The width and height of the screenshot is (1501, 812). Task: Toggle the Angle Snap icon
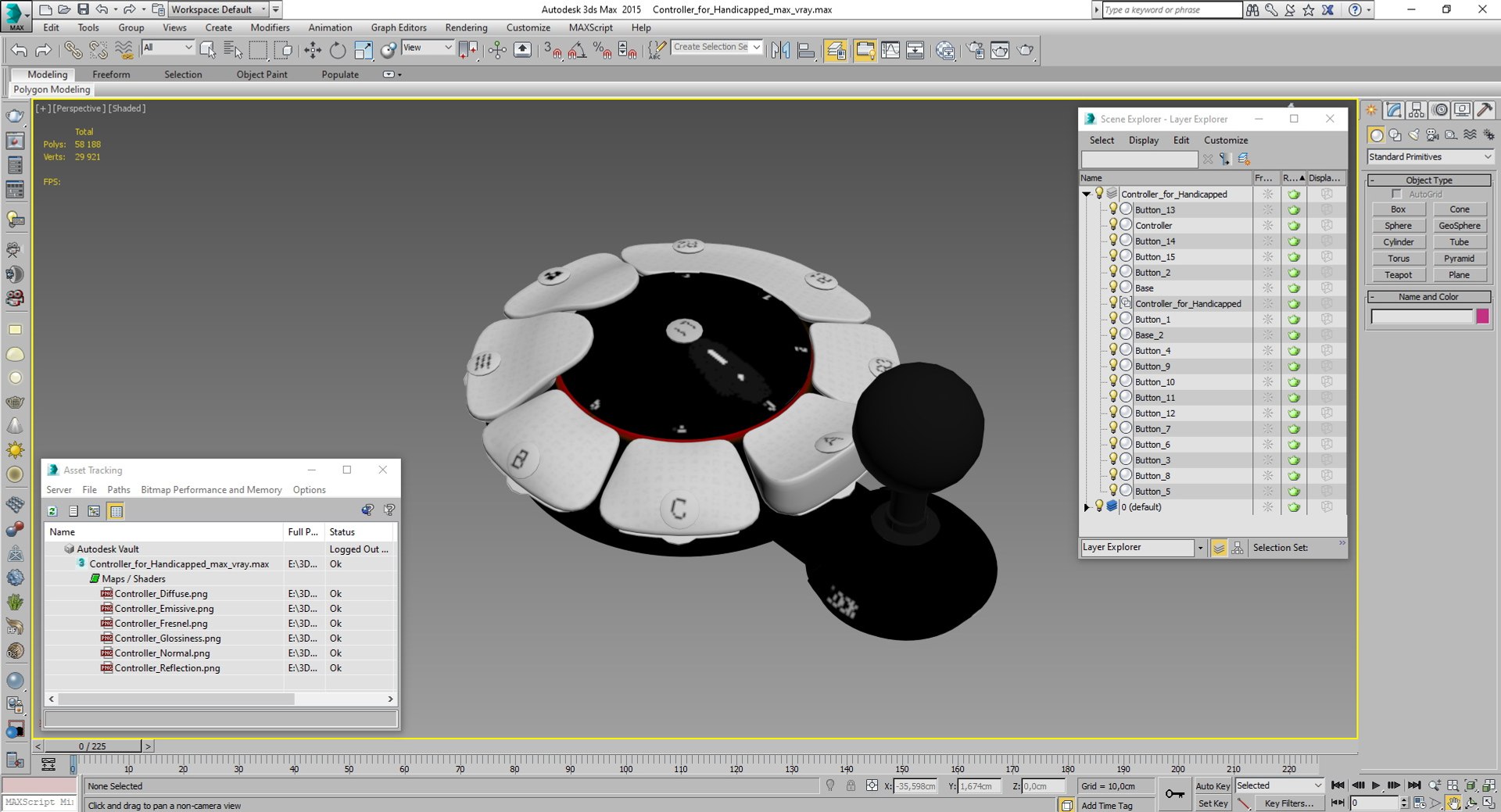(578, 50)
